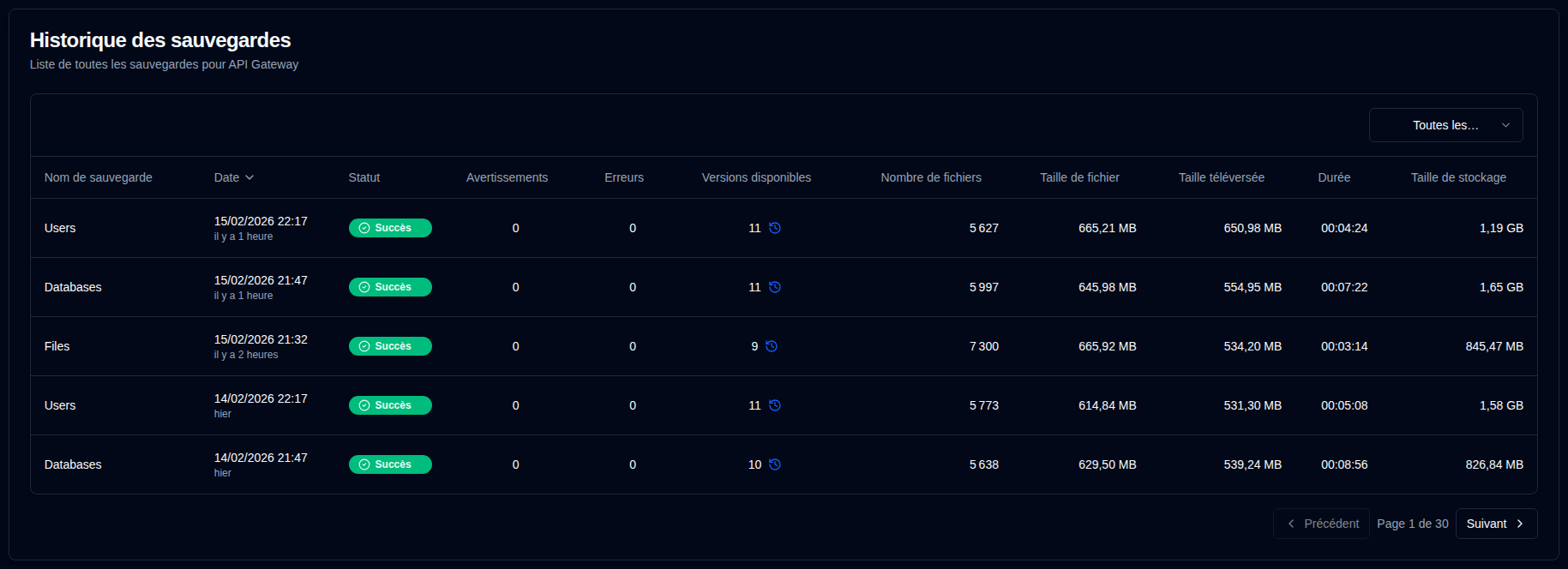This screenshot has width=1568, height=569.
Task: Click the 'Taille de stockage' column header
Action: pos(1458,177)
